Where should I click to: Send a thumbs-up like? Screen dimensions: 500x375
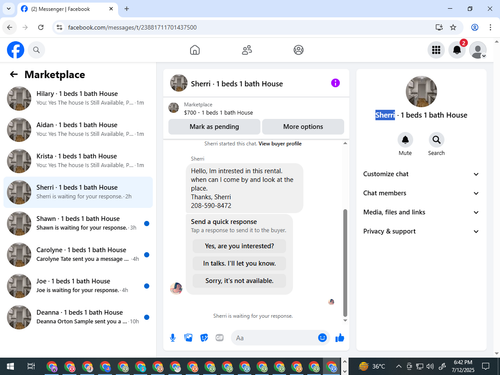coord(340,338)
